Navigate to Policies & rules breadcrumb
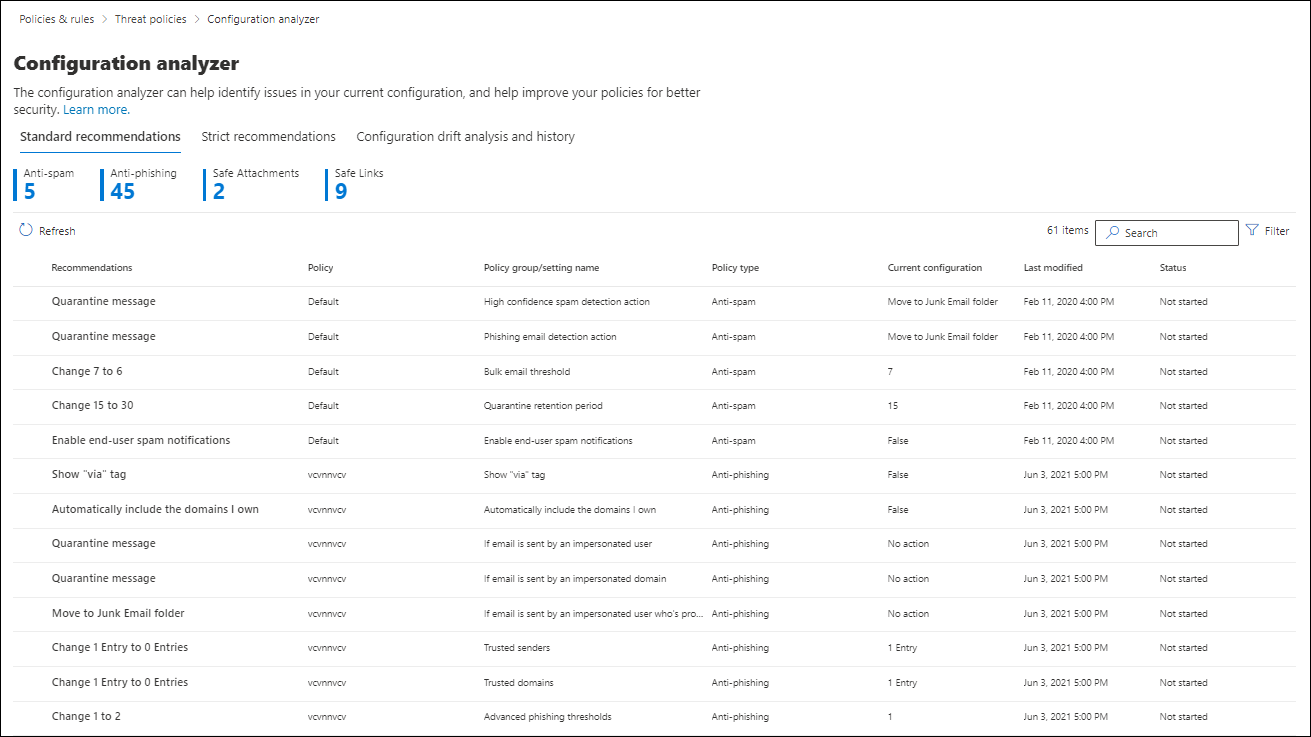1311x737 pixels. pyautogui.click(x=58, y=19)
